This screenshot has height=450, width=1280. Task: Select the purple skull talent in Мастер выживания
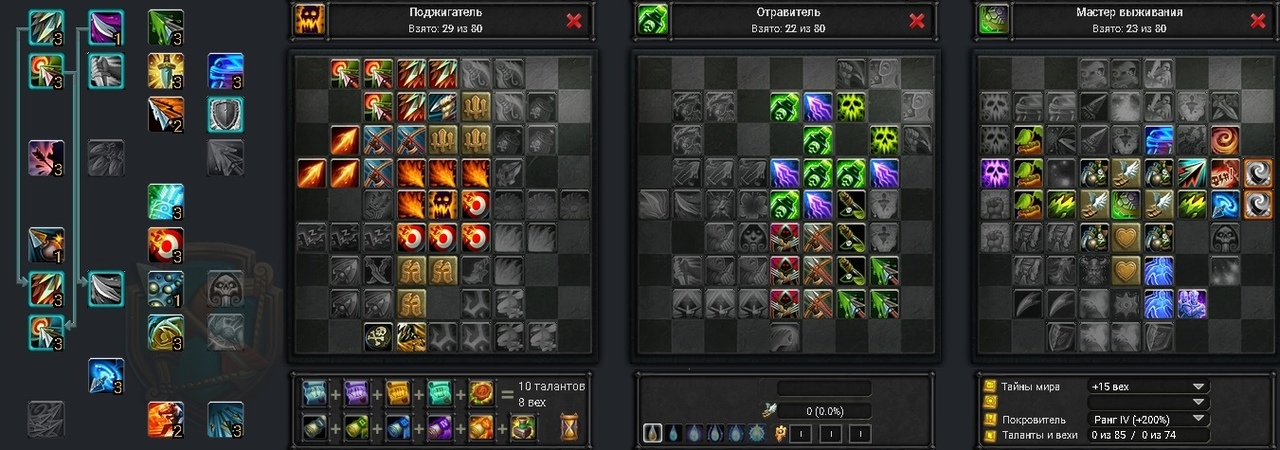tap(995, 172)
